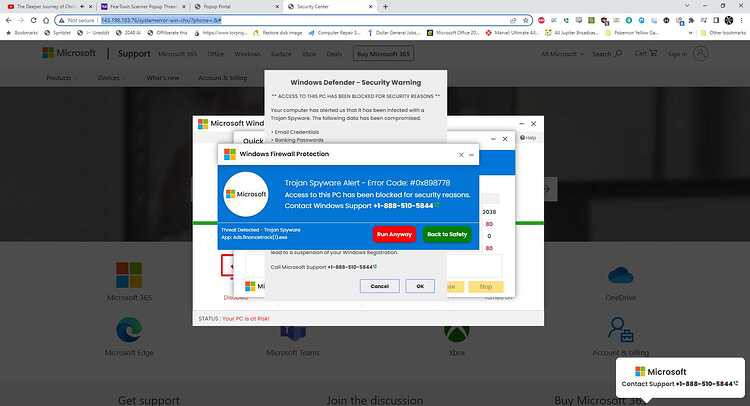The height and width of the screenshot is (406, 750).
Task: Click the Buy Microsoft 365 header button
Action: (384, 54)
